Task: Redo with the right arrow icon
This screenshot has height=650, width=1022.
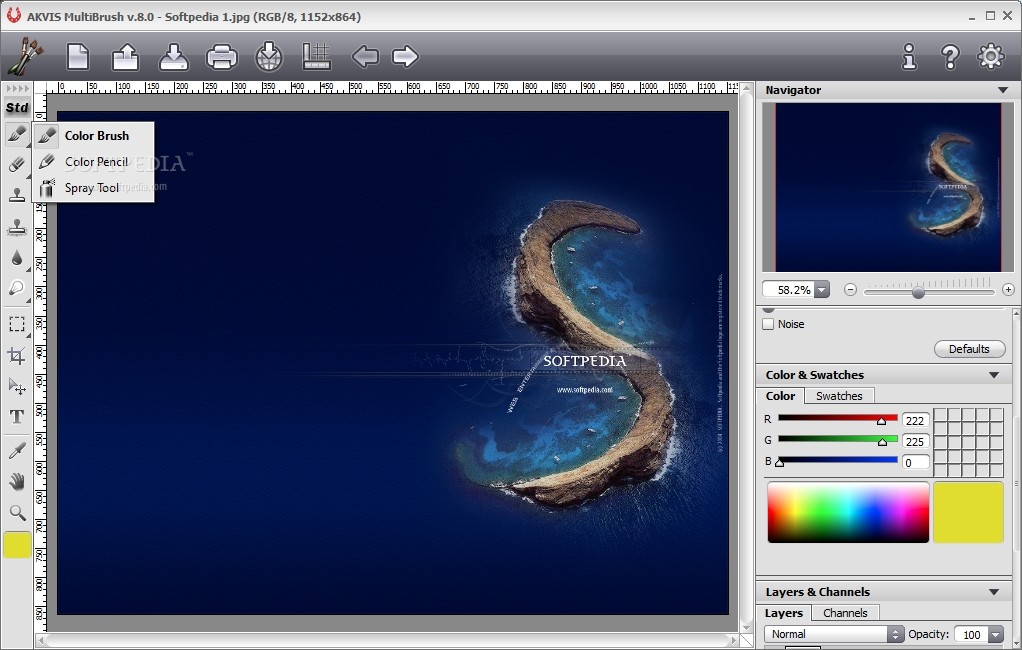Action: (405, 57)
